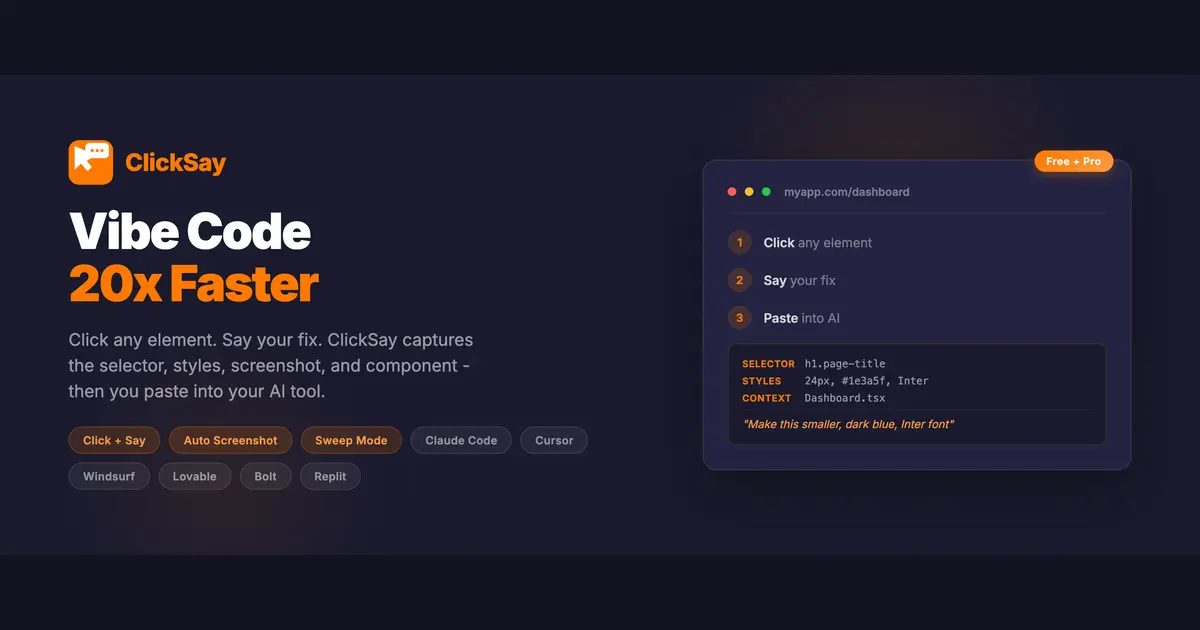Select the Sweep Mode pill

[351, 440]
